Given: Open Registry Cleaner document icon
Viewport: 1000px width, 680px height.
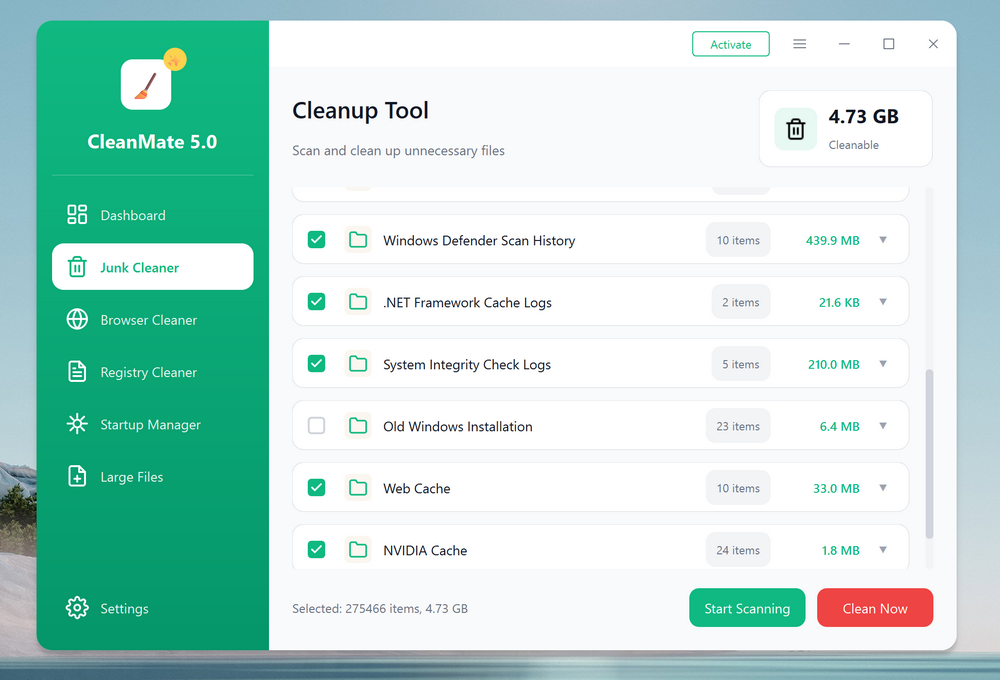Looking at the screenshot, I should pos(76,371).
